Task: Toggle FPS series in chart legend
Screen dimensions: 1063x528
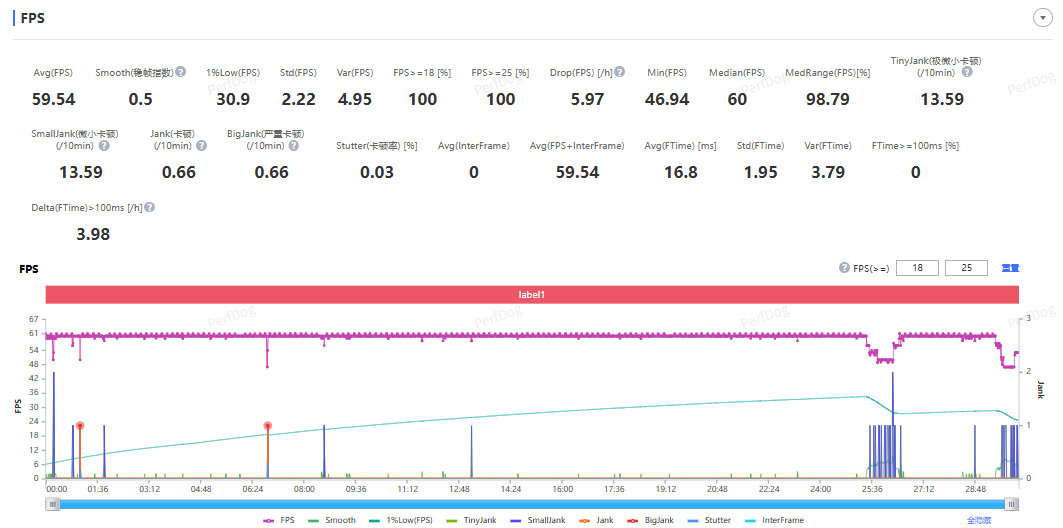Action: (x=279, y=520)
